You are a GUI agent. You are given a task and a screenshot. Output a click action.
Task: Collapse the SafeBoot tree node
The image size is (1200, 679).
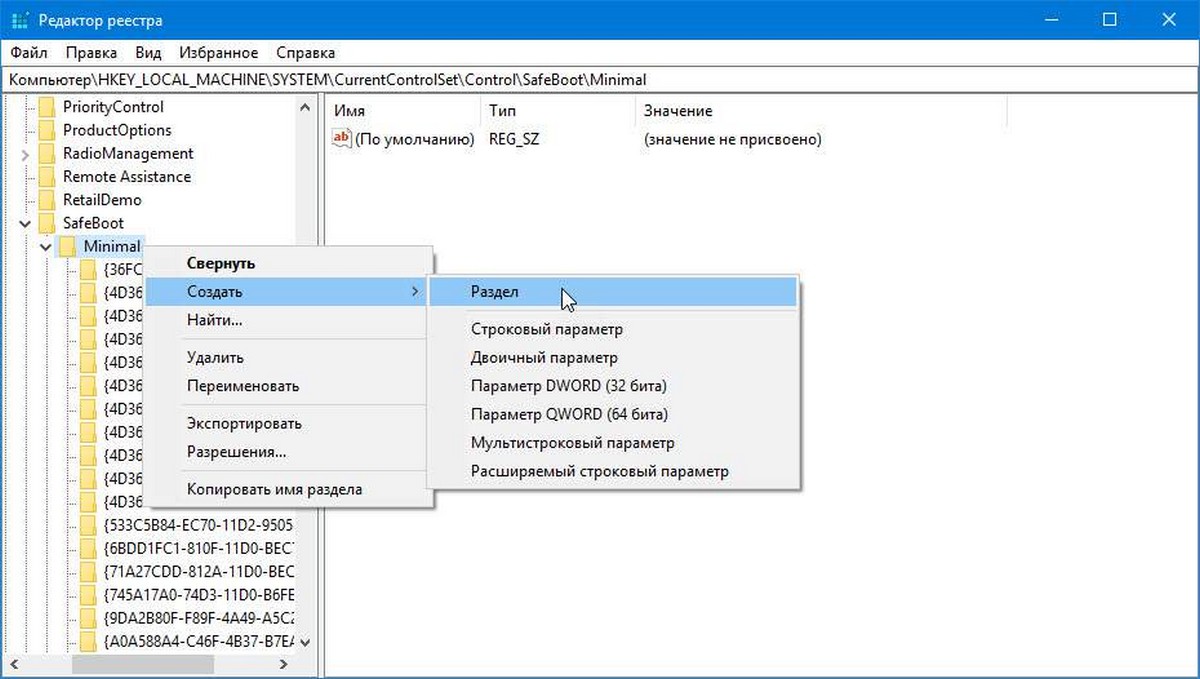(25, 223)
